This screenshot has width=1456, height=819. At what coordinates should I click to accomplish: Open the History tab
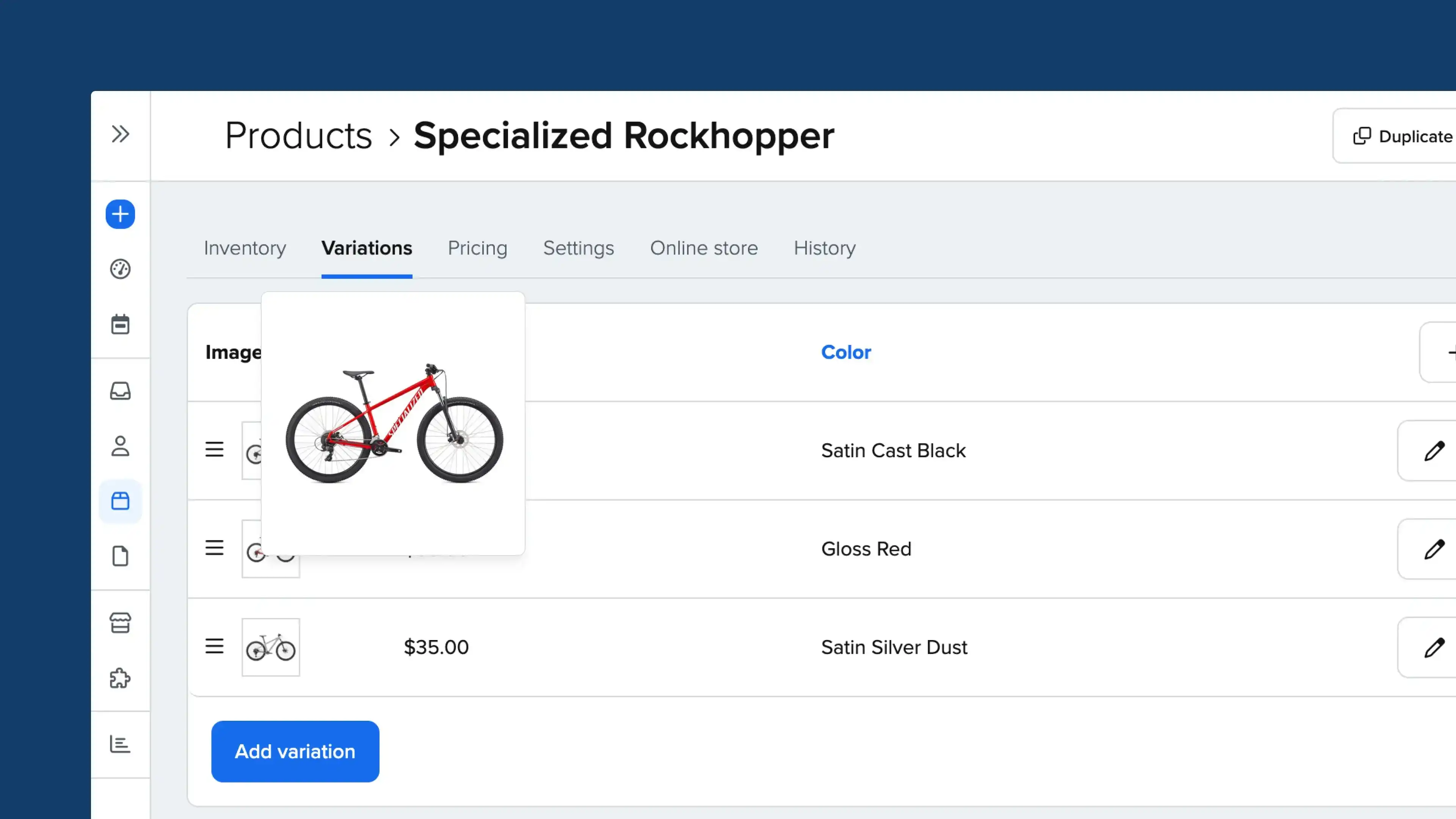(x=824, y=248)
